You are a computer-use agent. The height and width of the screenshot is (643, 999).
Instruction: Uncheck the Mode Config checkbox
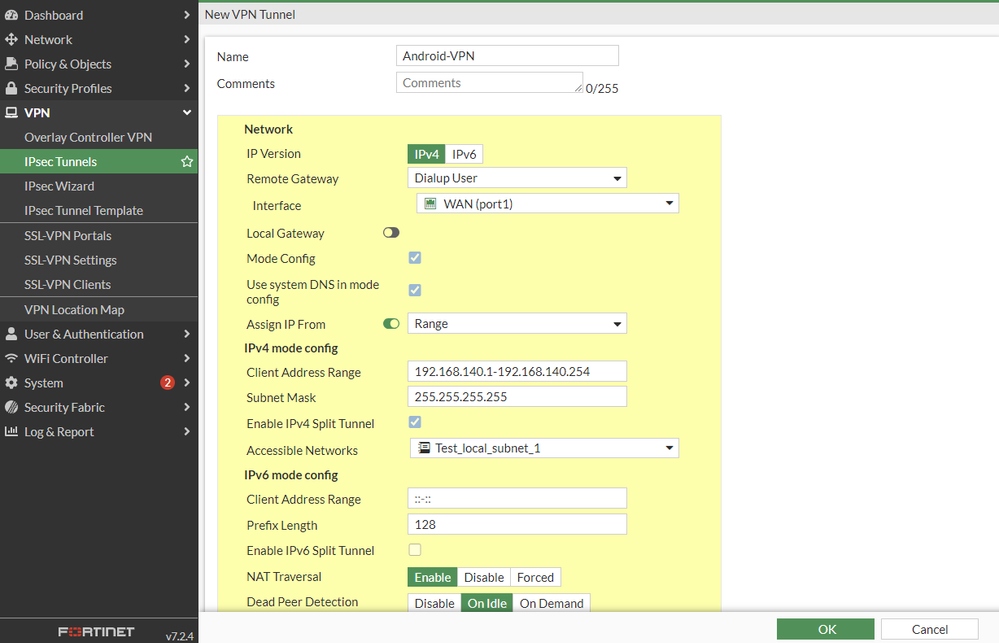coord(415,257)
